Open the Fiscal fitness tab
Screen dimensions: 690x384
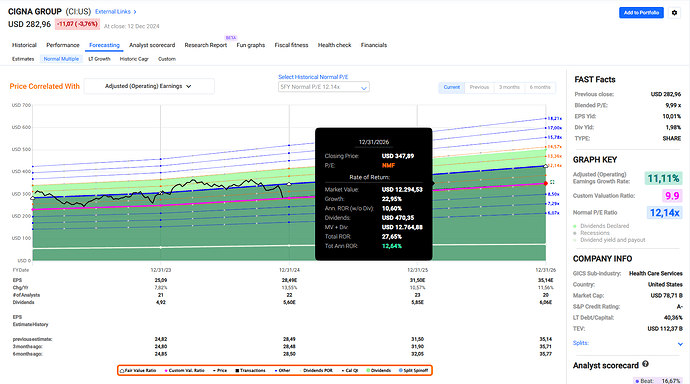coord(291,45)
